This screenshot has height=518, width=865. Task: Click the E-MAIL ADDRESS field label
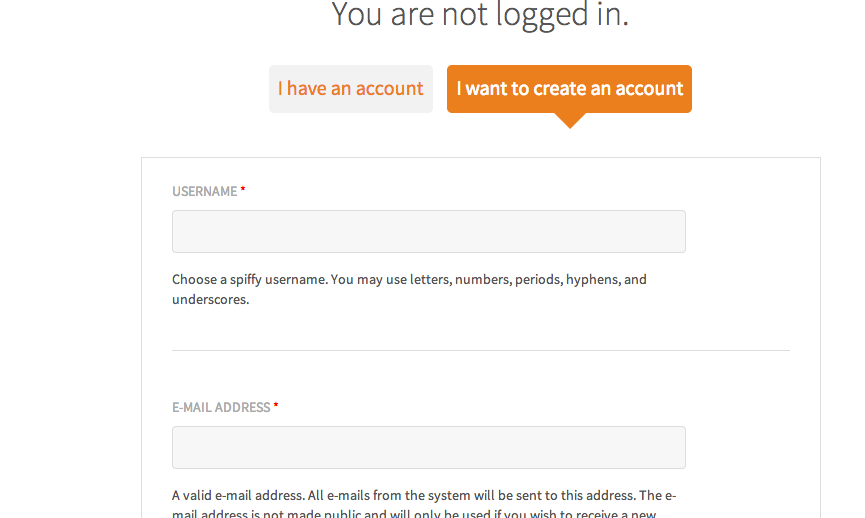[x=221, y=408]
